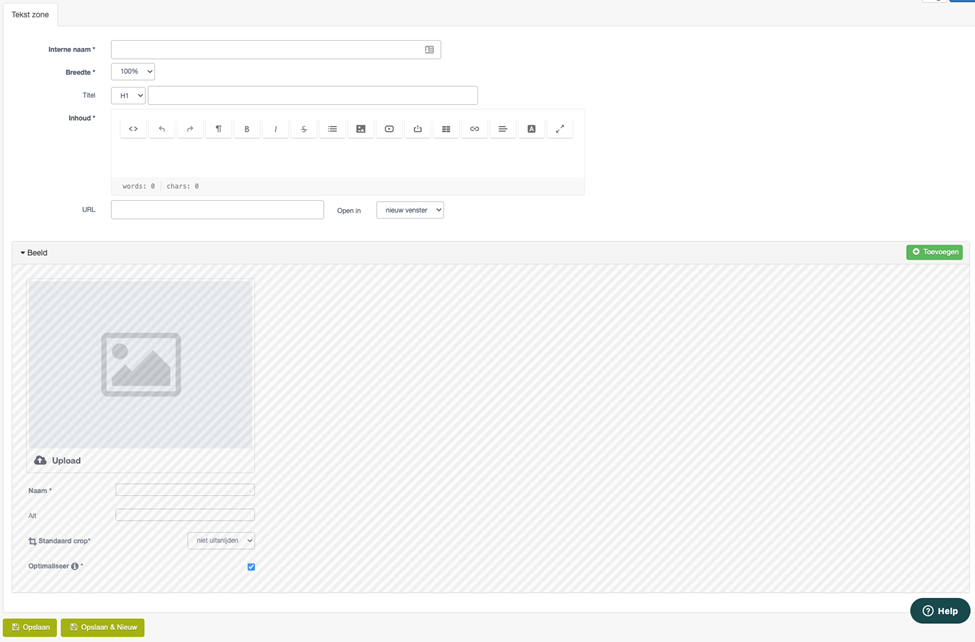Select the Tekst zone tab

[x=30, y=14]
